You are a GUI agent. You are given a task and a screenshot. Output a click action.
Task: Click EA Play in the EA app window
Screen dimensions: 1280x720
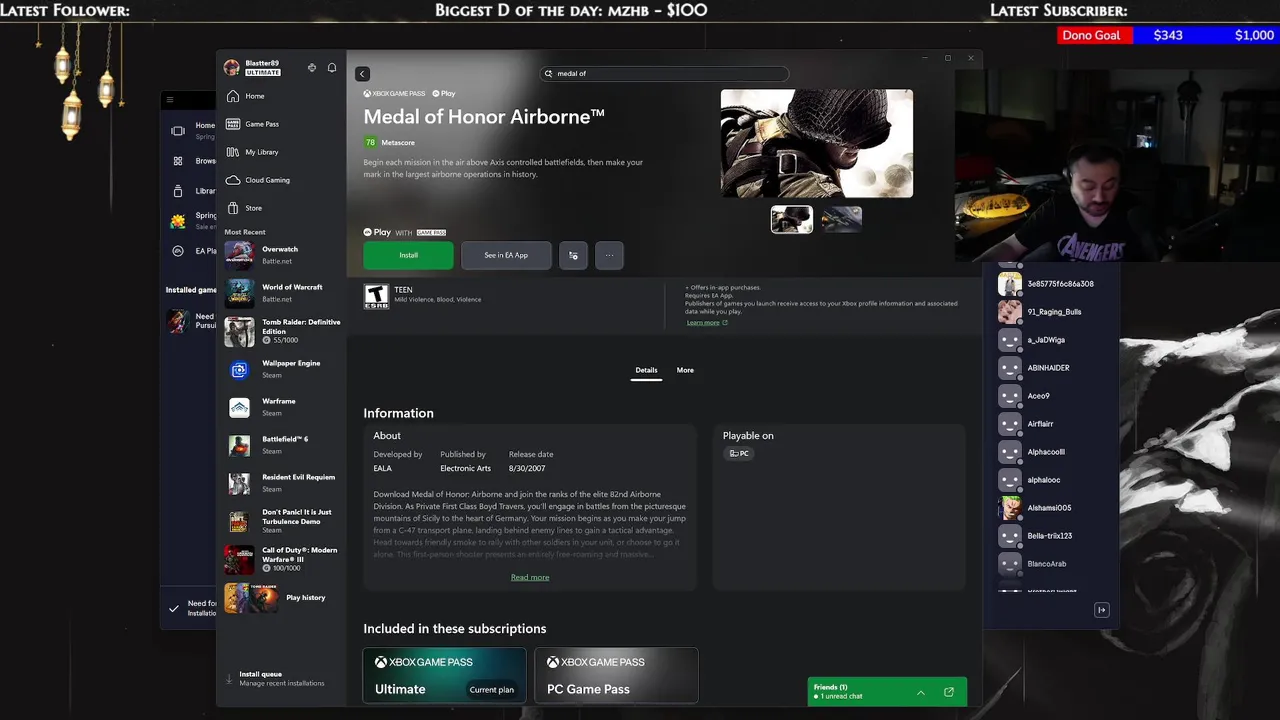pyautogui.click(x=195, y=251)
